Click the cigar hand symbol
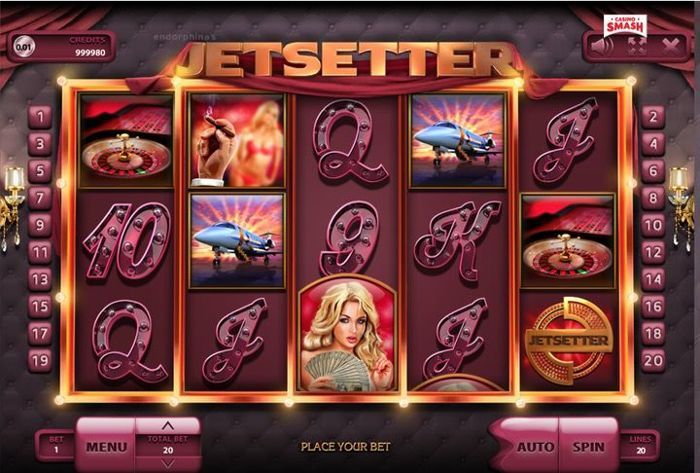Image resolution: width=700 pixels, height=473 pixels. click(x=237, y=140)
